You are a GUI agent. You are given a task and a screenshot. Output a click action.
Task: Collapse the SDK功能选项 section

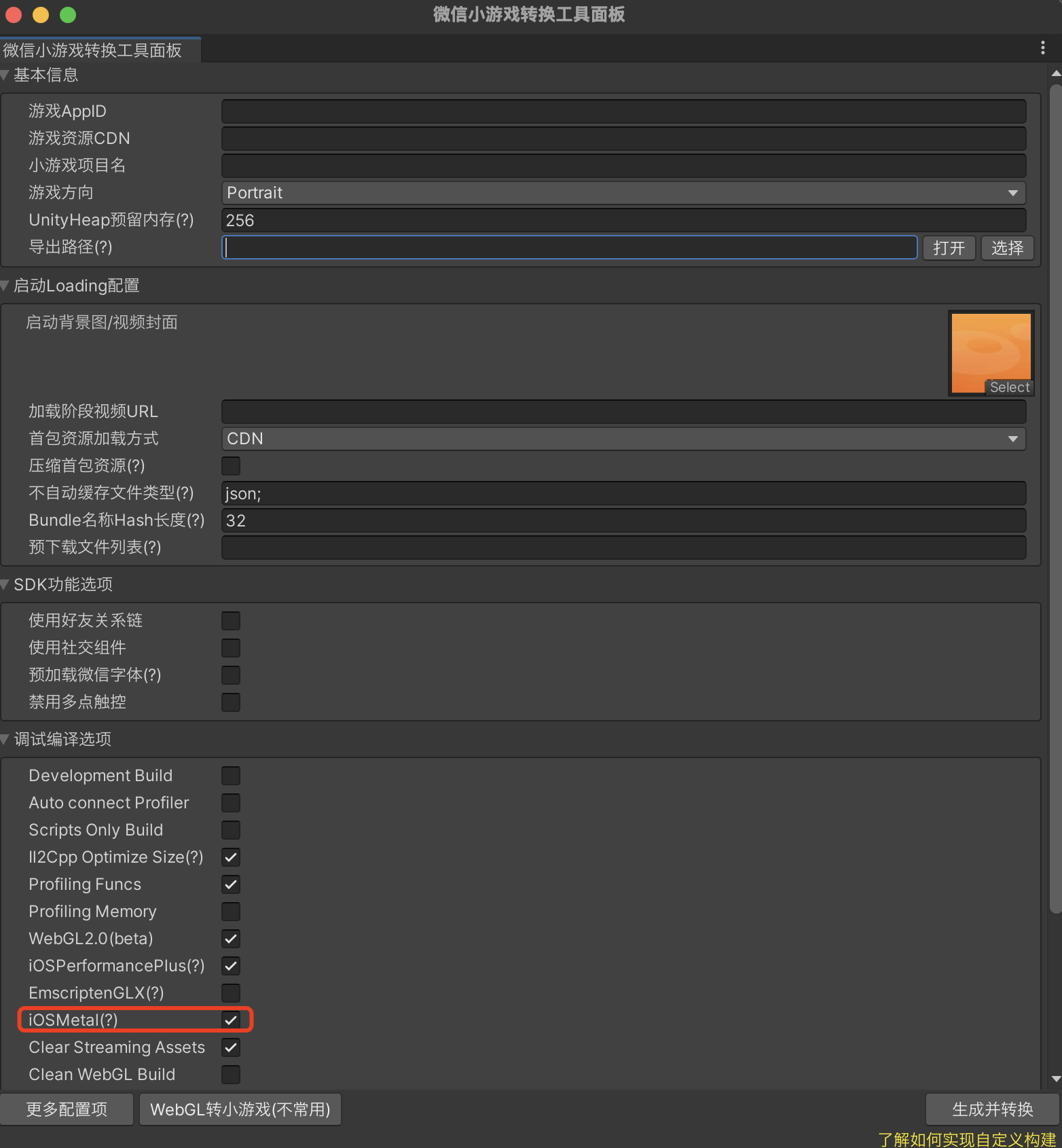(5, 585)
